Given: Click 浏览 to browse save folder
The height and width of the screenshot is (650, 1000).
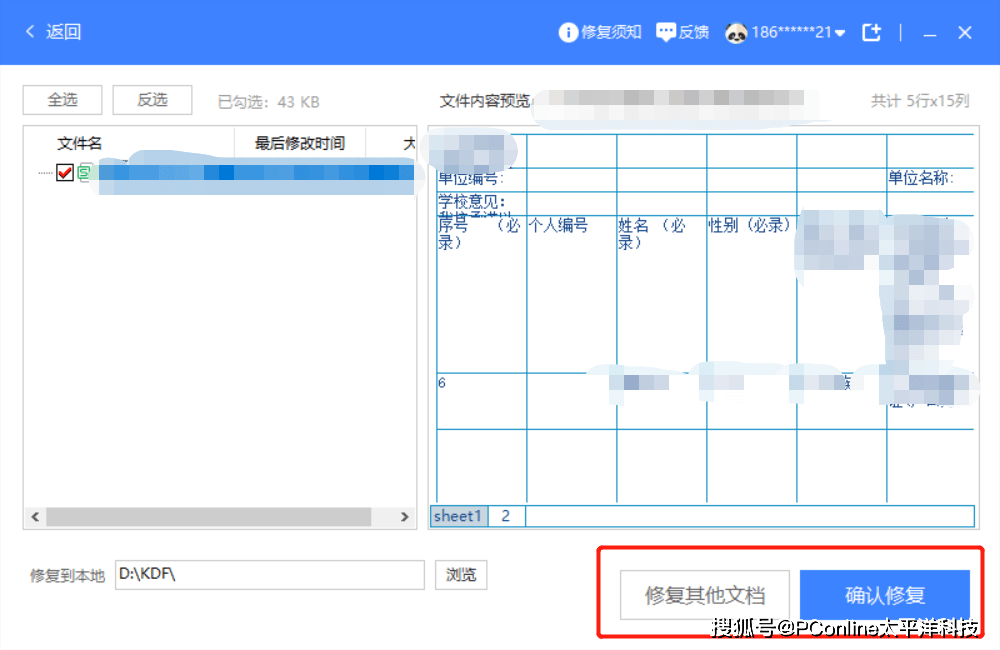Looking at the screenshot, I should (461, 575).
